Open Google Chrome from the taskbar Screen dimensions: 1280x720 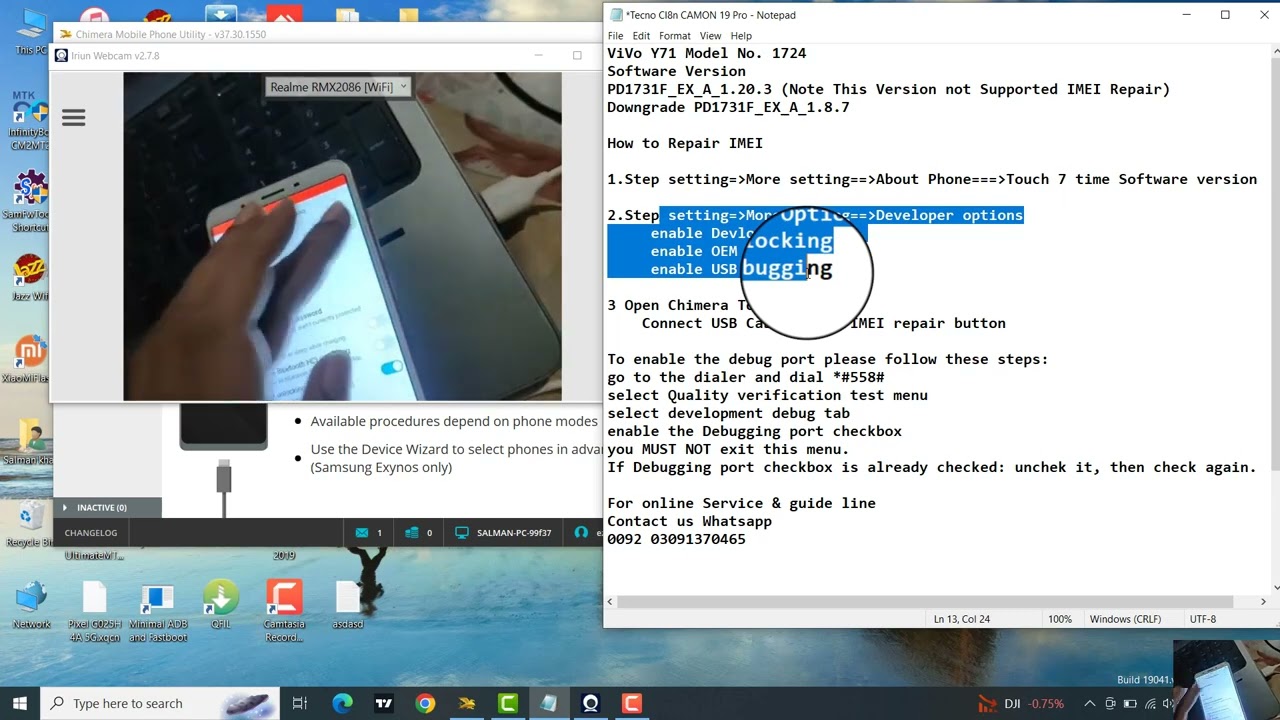click(x=425, y=703)
